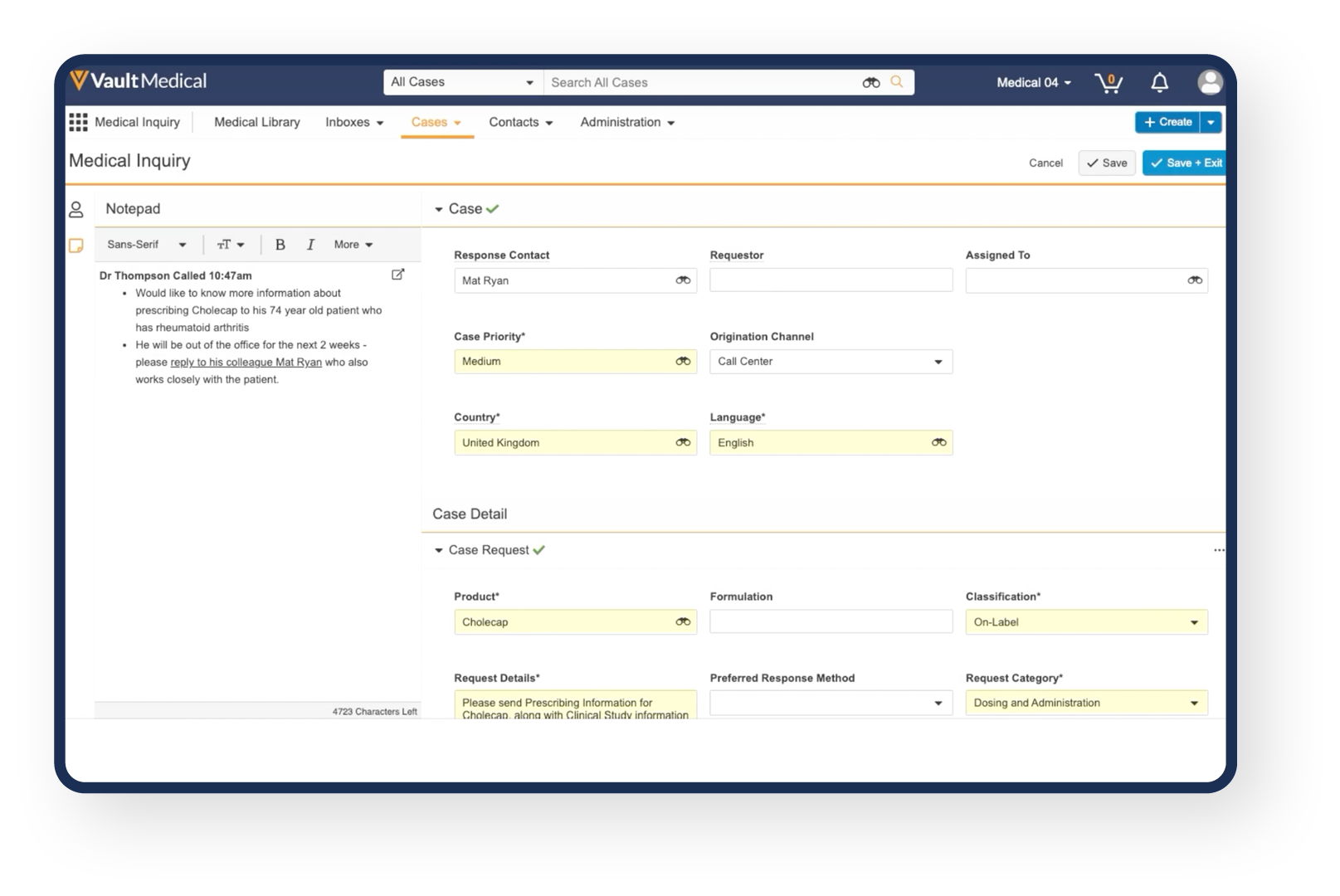
Task: Open the Classification dropdown
Action: point(1086,622)
